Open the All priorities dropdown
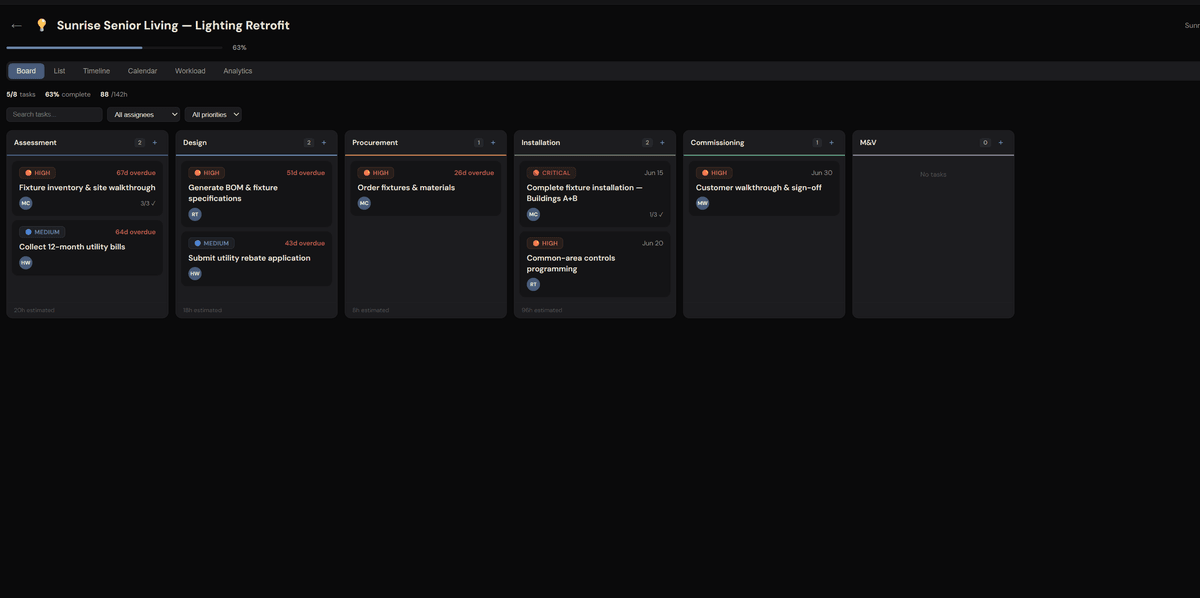Viewport: 1200px width, 598px height. coord(213,115)
